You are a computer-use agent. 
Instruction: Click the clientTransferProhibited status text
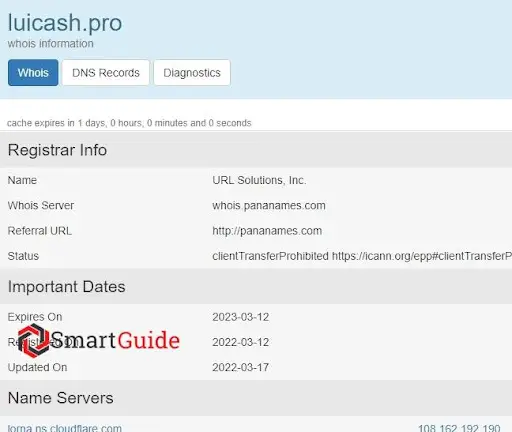(270, 256)
